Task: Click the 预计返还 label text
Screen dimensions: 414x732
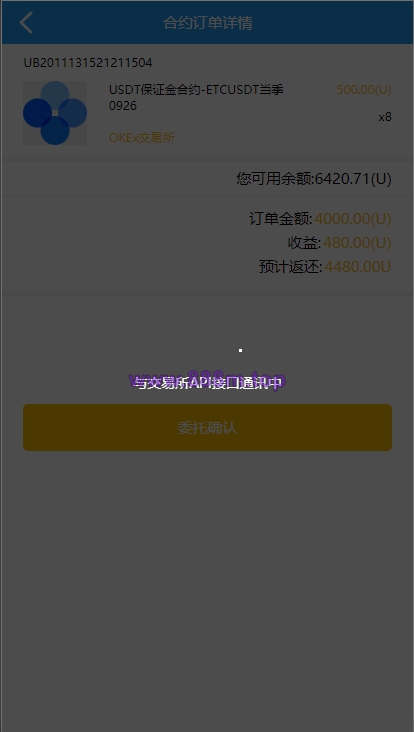Action: [x=290, y=267]
